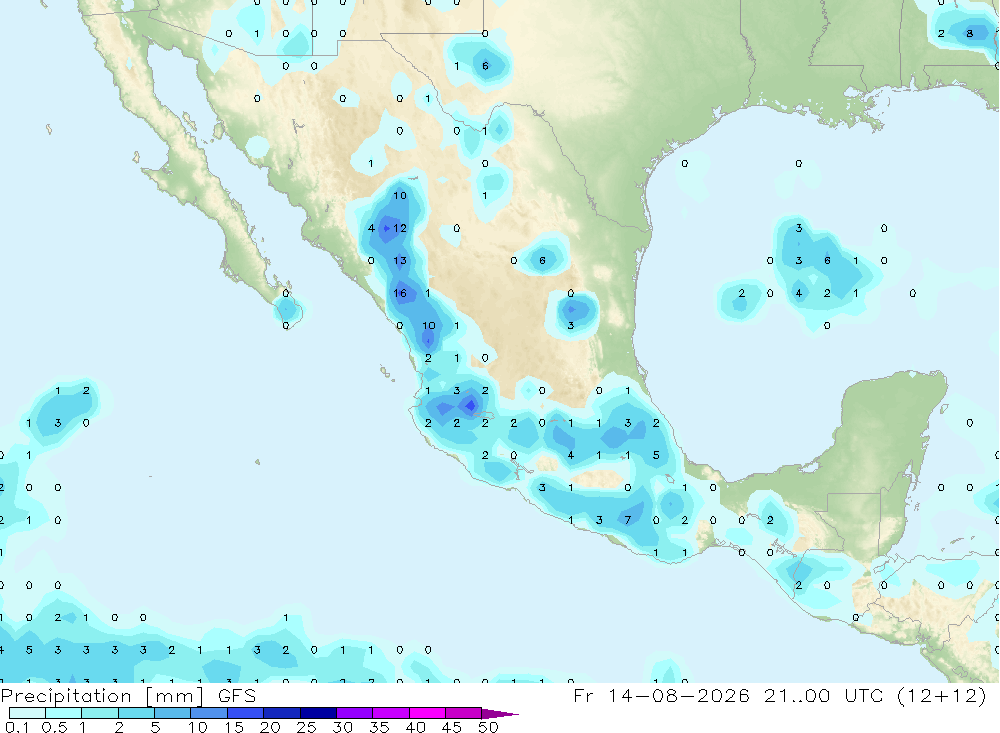1000x733 pixels.
Task: Click the 7 mm value near southern coast
Action: click(628, 520)
